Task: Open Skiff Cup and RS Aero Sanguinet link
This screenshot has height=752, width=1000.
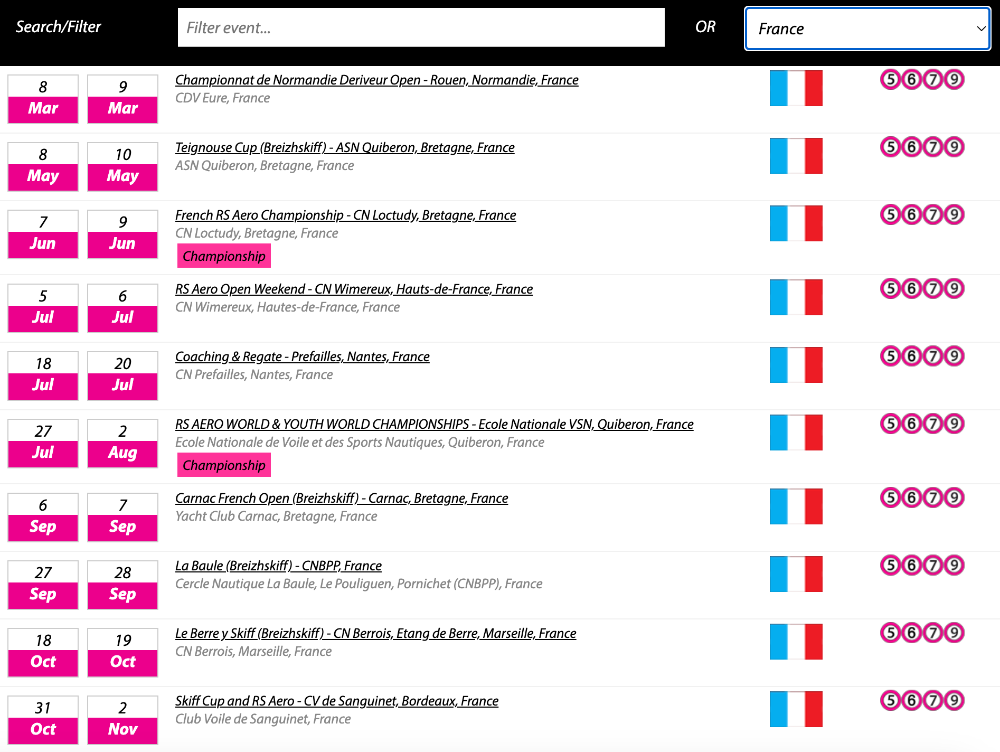Action: point(337,701)
